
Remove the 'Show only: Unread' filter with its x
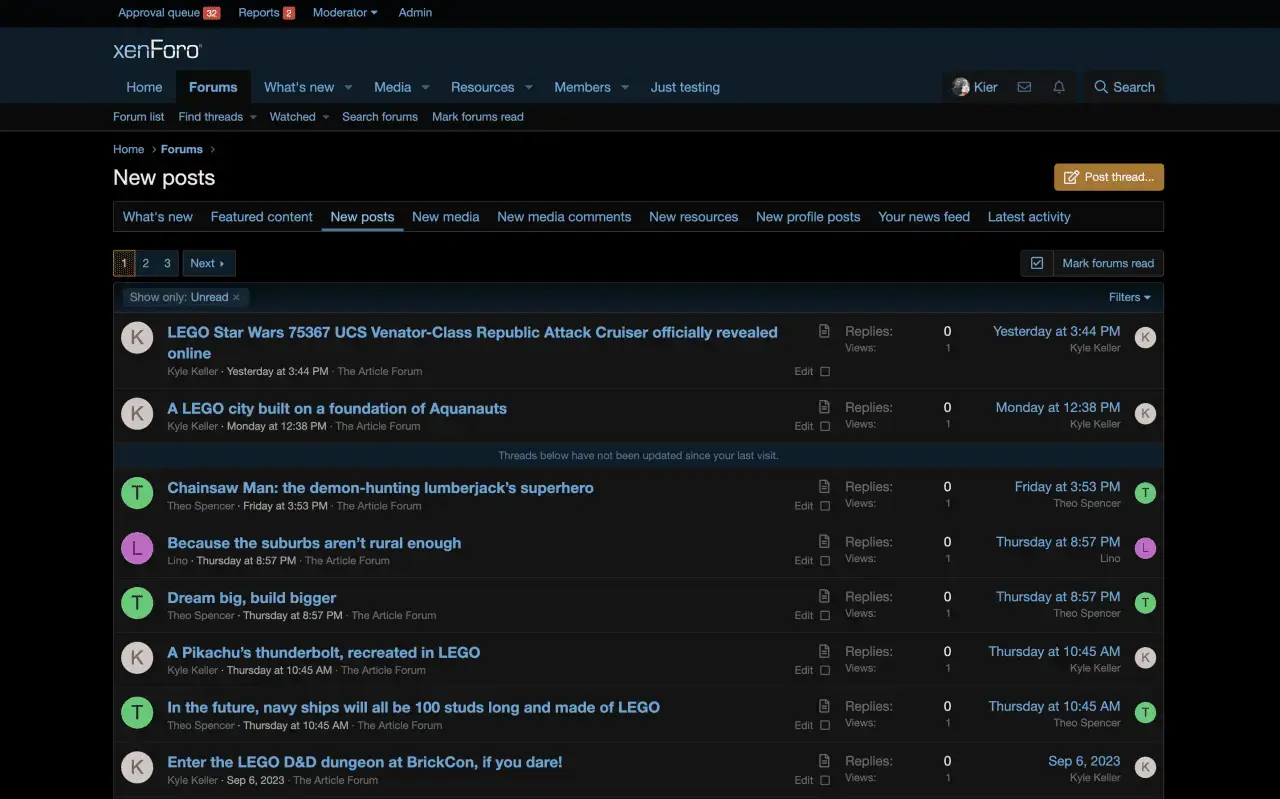[237, 297]
